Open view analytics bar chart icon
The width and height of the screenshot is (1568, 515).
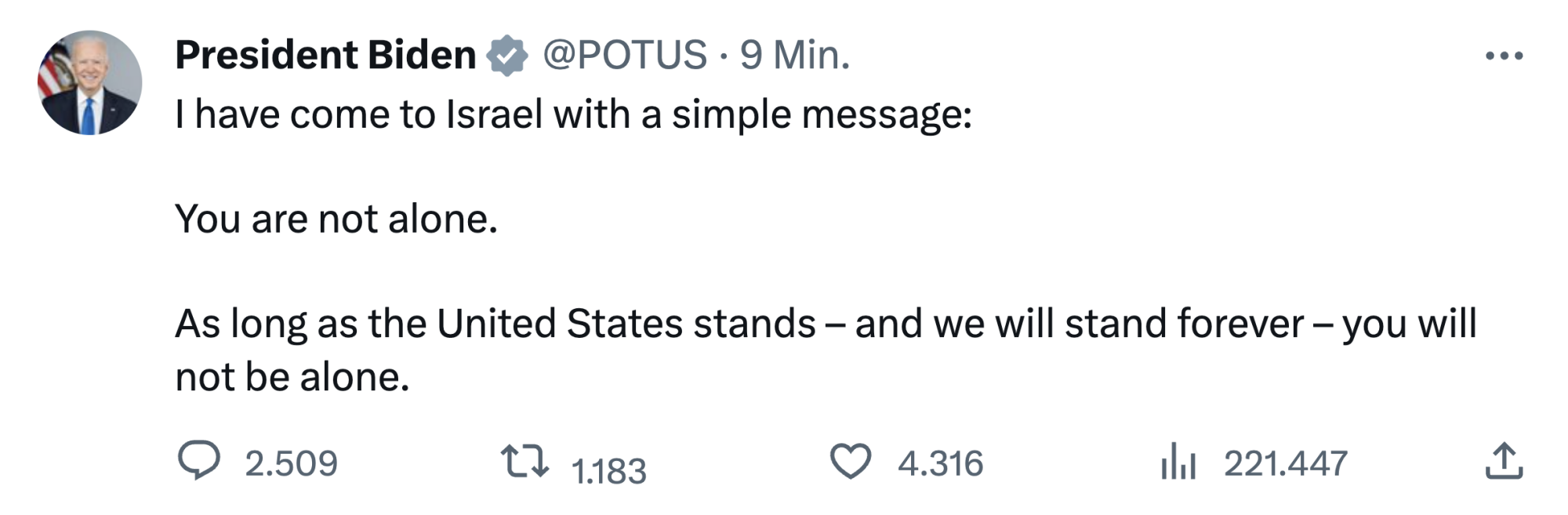click(x=1178, y=461)
